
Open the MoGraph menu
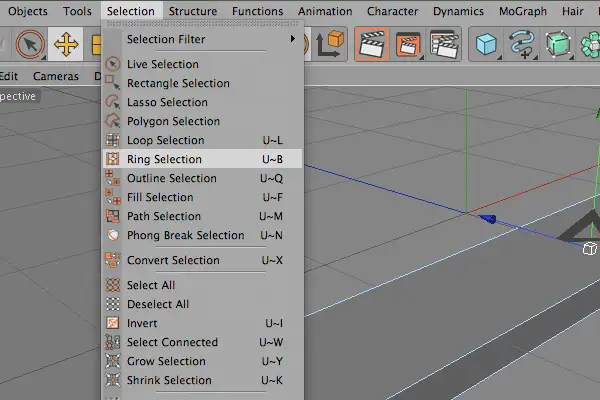[x=523, y=11]
